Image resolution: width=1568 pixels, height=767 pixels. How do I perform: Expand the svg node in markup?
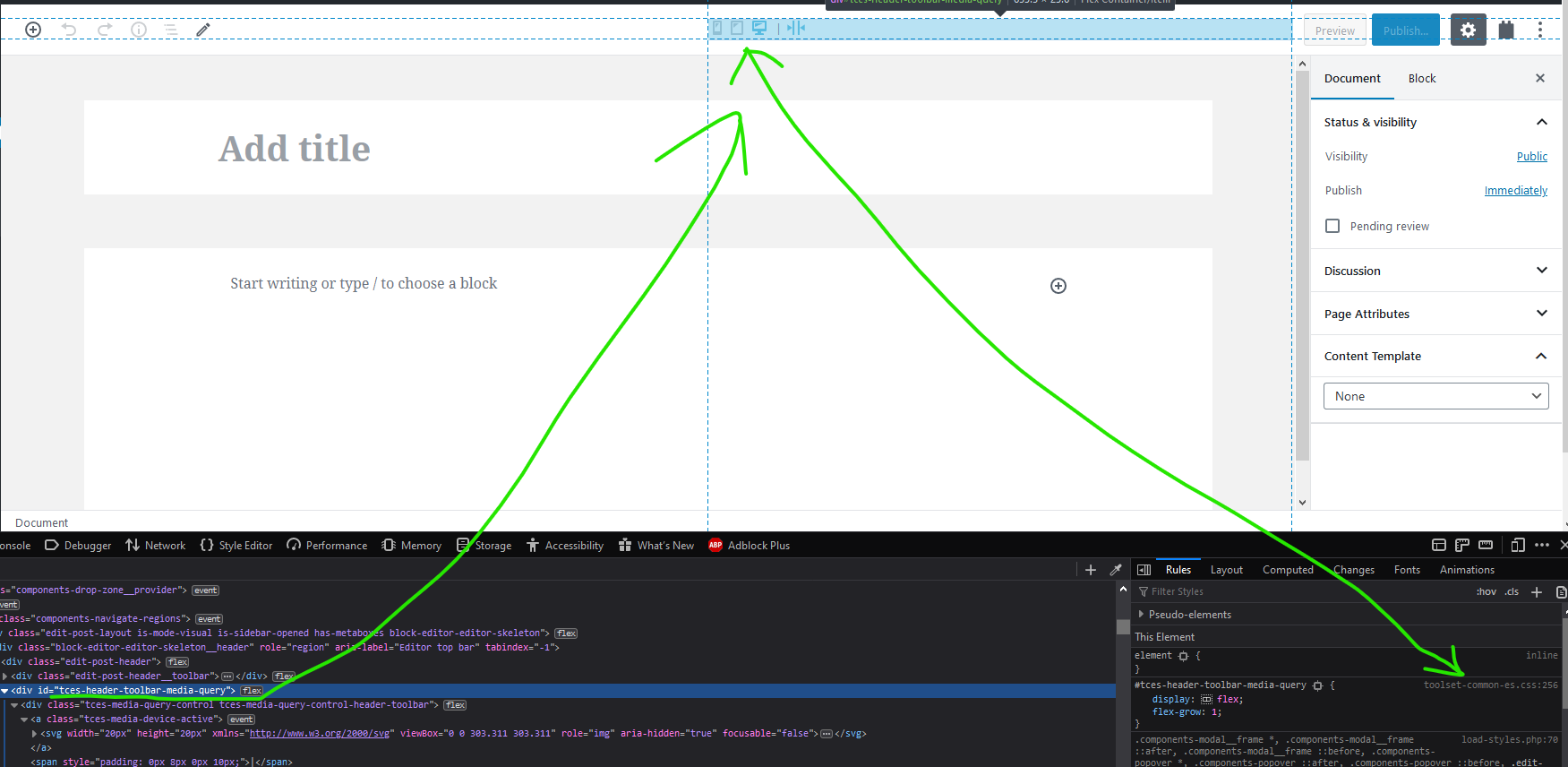coord(34,734)
